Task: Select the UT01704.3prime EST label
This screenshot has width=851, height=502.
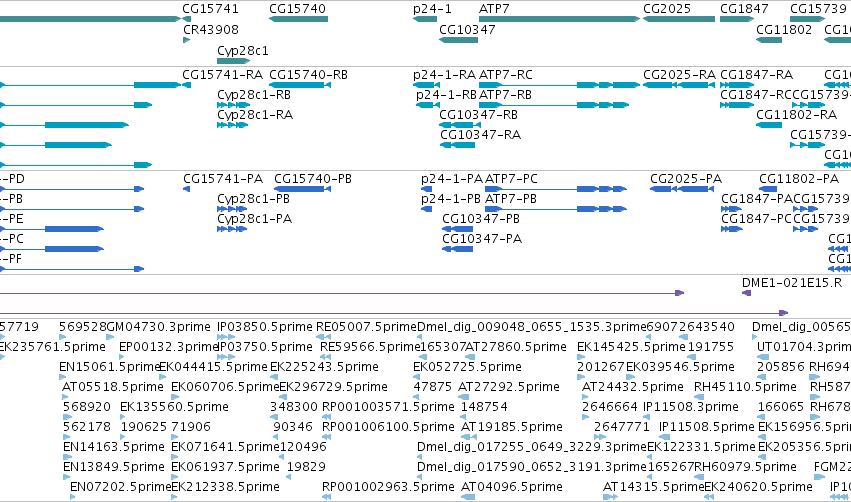Action: [x=804, y=347]
